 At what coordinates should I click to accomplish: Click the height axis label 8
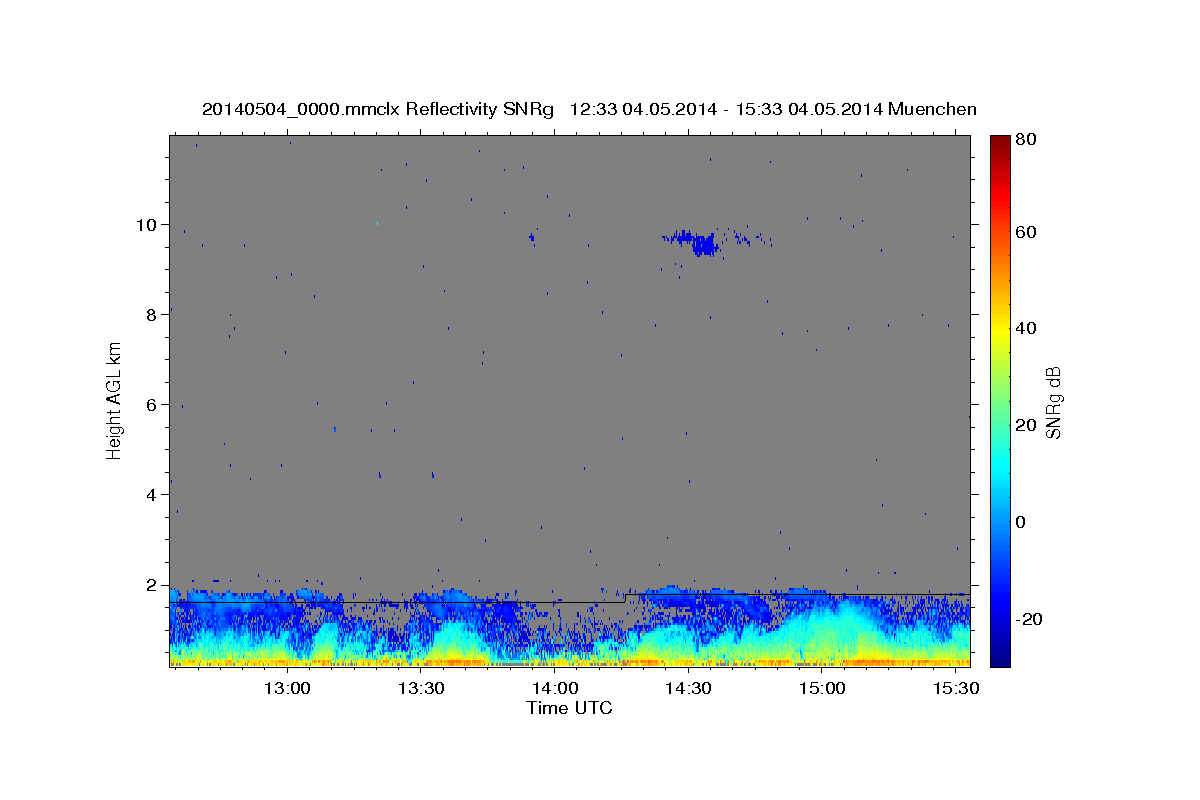point(152,315)
